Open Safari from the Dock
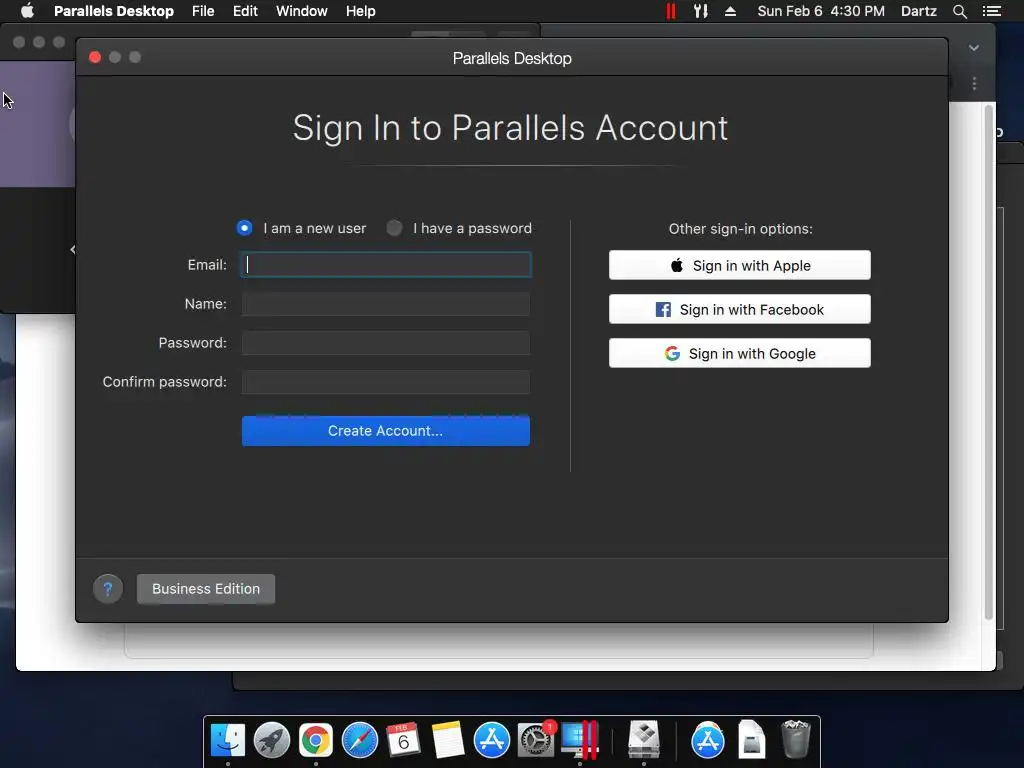The image size is (1024, 768). tap(360, 741)
